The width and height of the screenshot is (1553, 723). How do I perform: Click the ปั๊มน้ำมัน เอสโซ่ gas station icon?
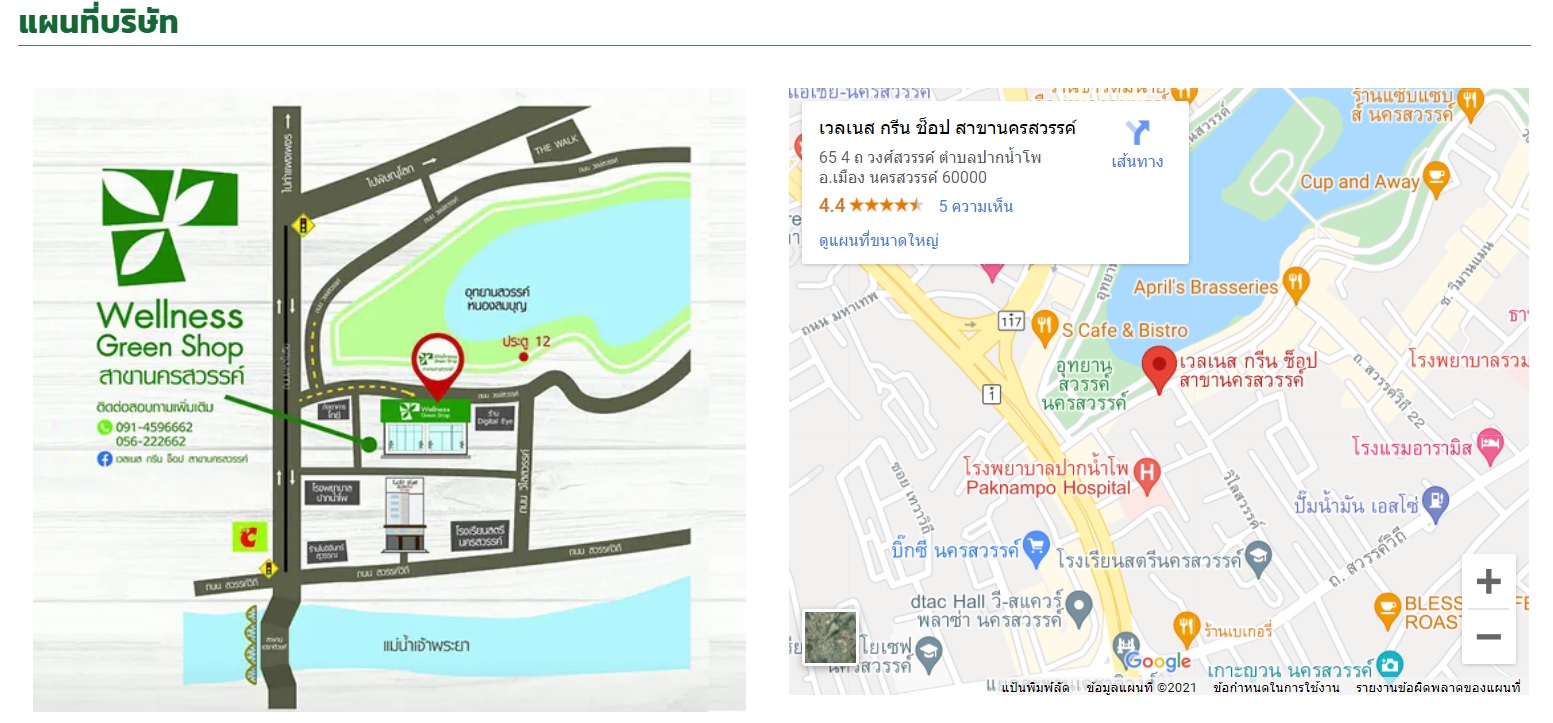pyautogui.click(x=1436, y=502)
